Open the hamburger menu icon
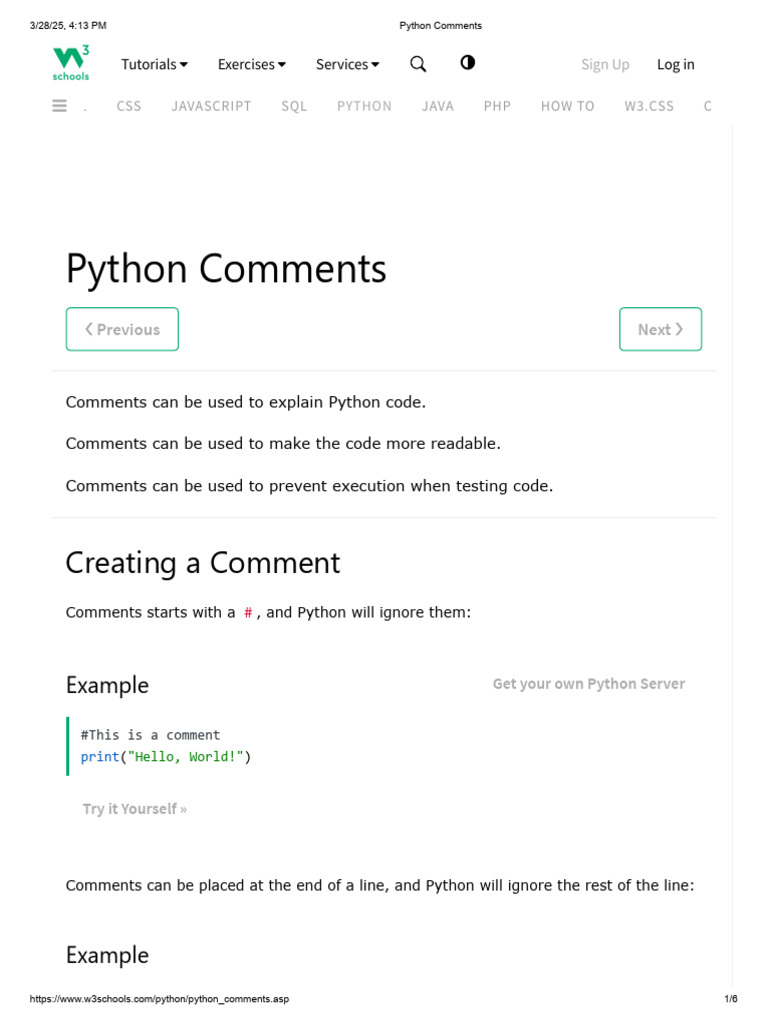Screen dimensions: 768x1024 pyautogui.click(x=60, y=105)
